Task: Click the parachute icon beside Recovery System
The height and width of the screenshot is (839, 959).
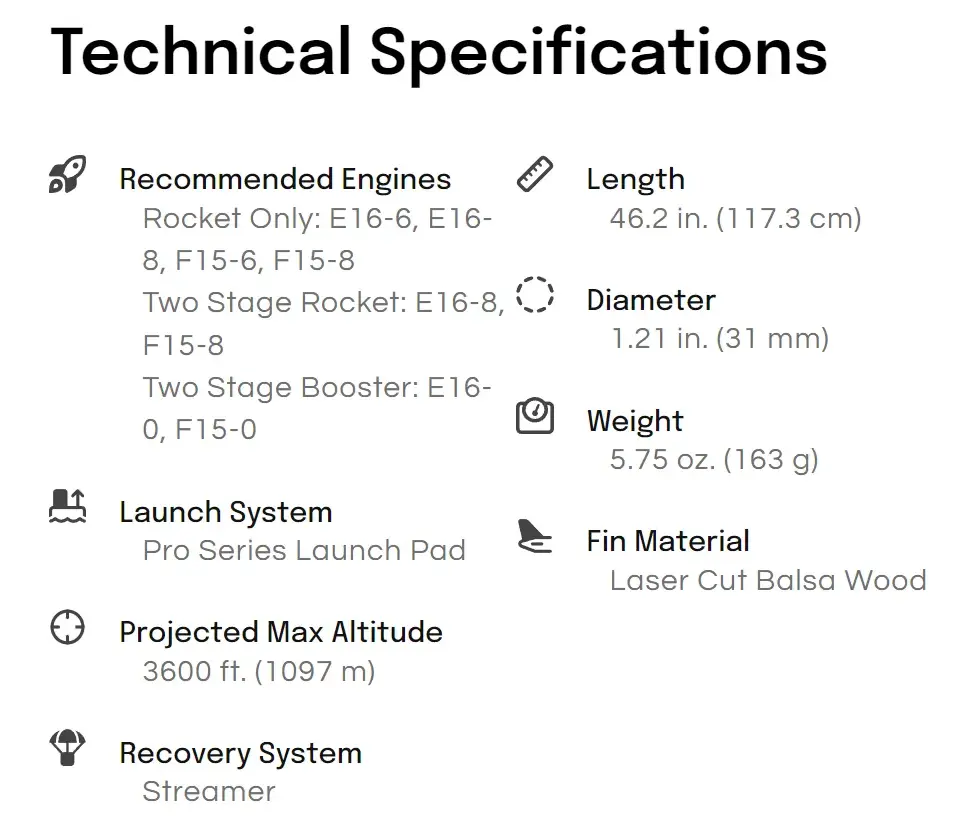Action: coord(67,747)
